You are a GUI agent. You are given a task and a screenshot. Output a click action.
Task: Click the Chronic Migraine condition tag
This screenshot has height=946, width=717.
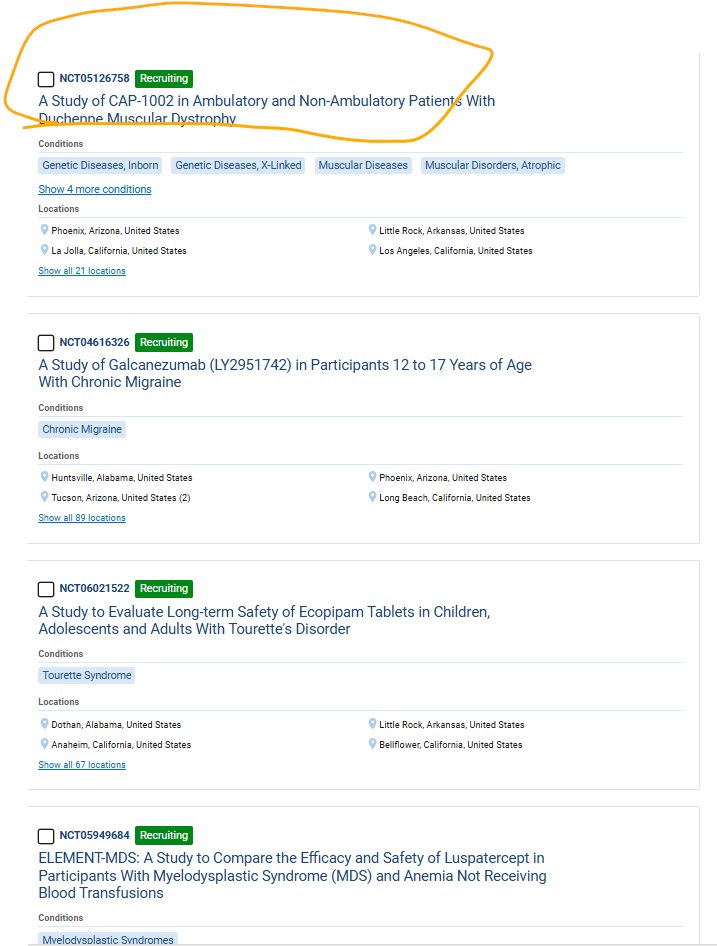82,430
